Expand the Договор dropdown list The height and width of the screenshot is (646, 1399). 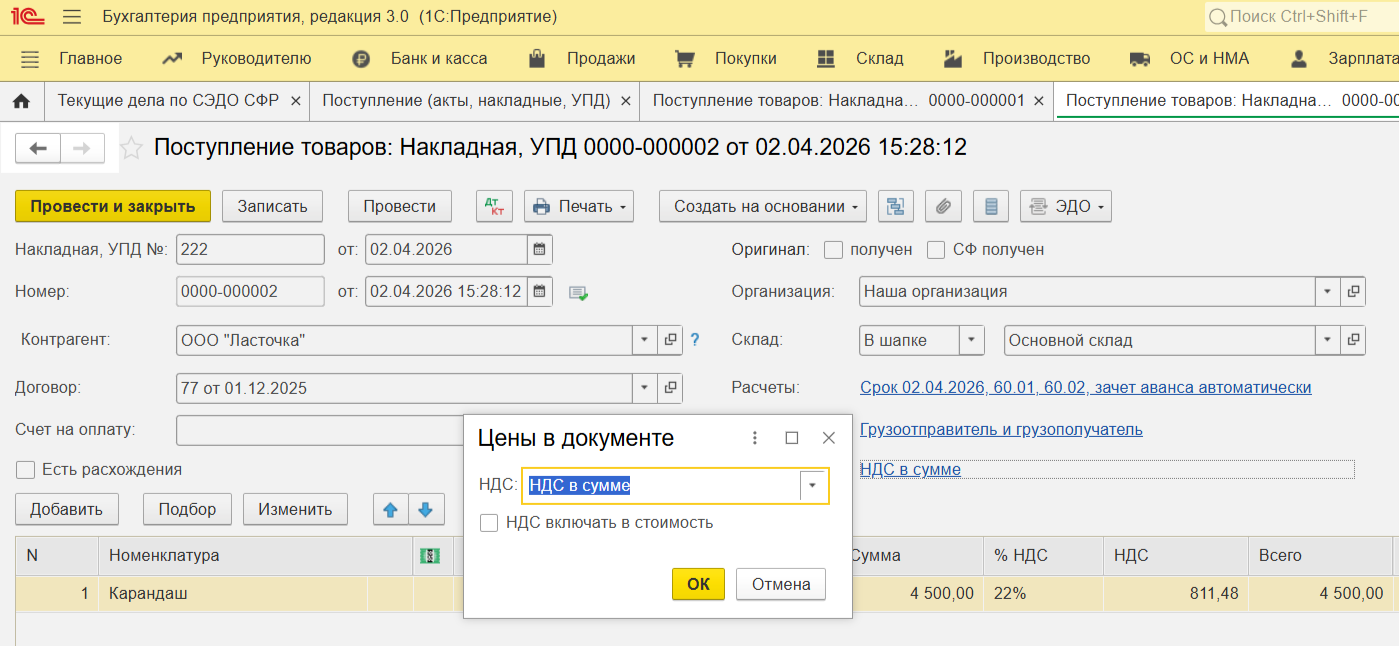coord(645,388)
